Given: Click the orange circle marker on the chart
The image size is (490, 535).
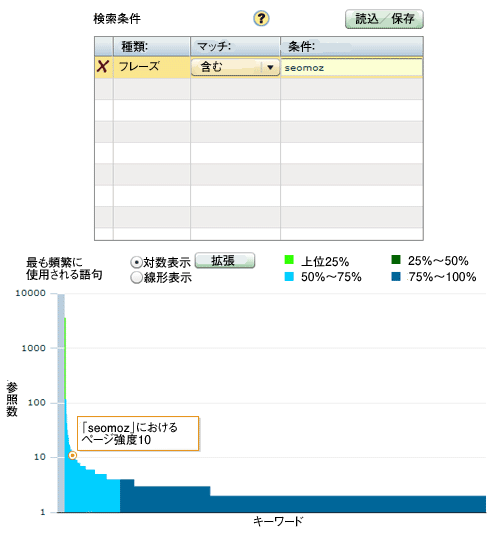Looking at the screenshot, I should pyautogui.click(x=72, y=456).
